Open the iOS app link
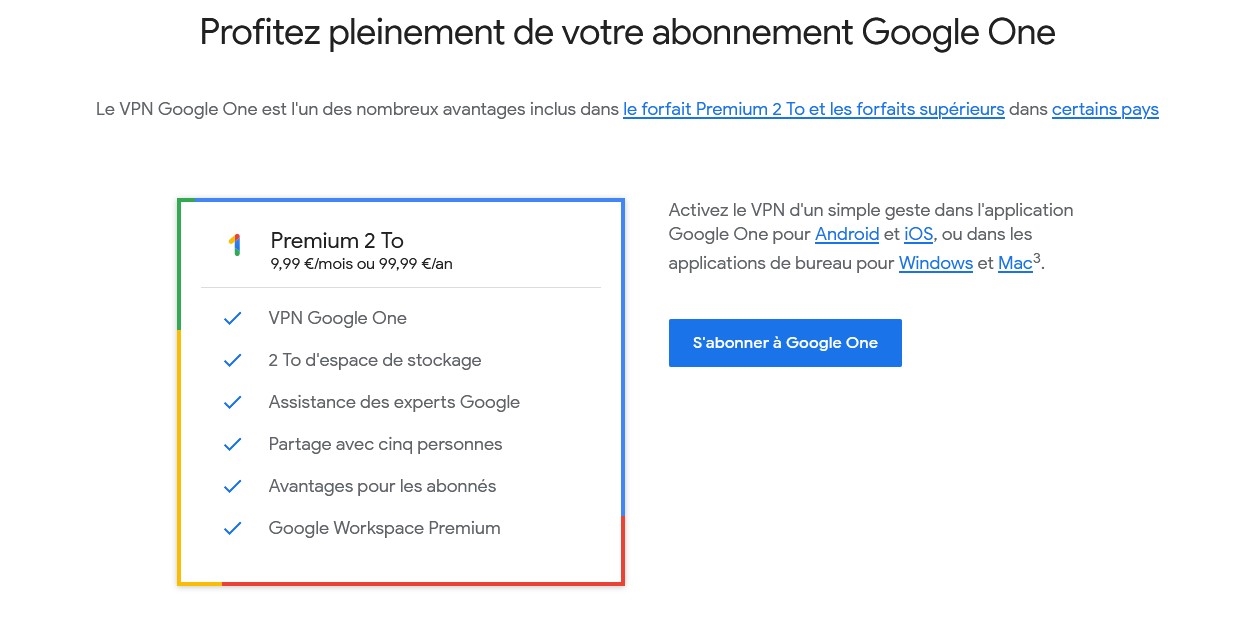Image resolution: width=1252 pixels, height=625 pixels. 918,234
